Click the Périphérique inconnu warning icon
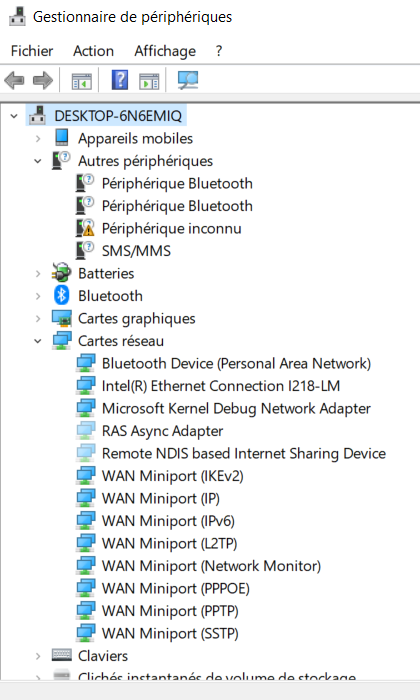This screenshot has width=420, height=700. pyautogui.click(x=85, y=228)
